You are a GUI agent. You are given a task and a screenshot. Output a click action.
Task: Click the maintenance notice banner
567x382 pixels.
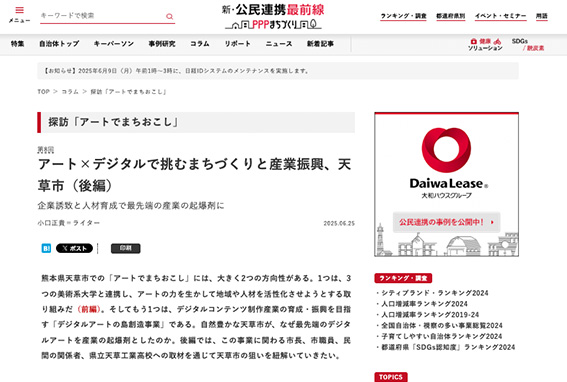point(278,71)
